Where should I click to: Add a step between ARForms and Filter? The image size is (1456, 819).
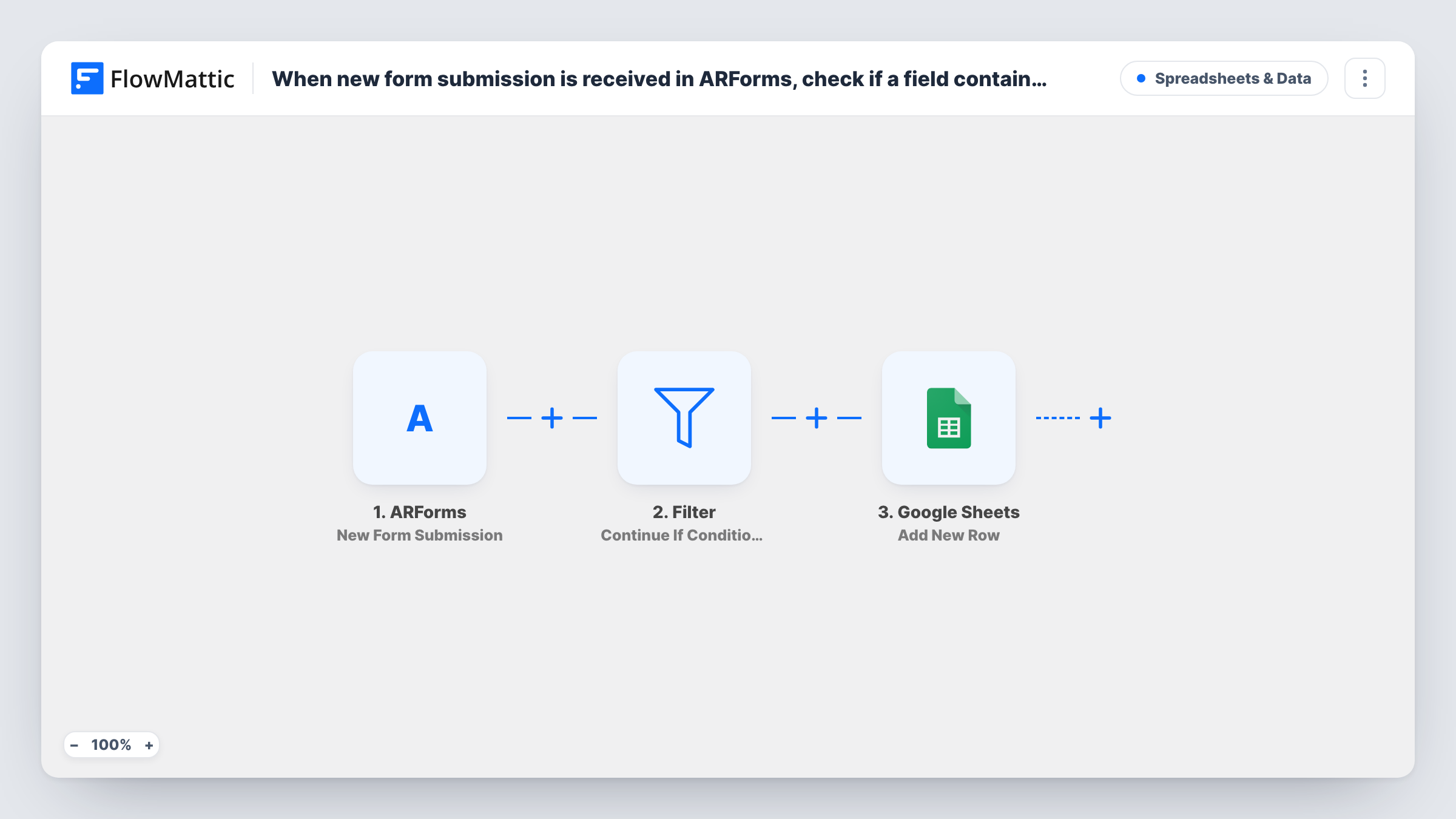552,418
